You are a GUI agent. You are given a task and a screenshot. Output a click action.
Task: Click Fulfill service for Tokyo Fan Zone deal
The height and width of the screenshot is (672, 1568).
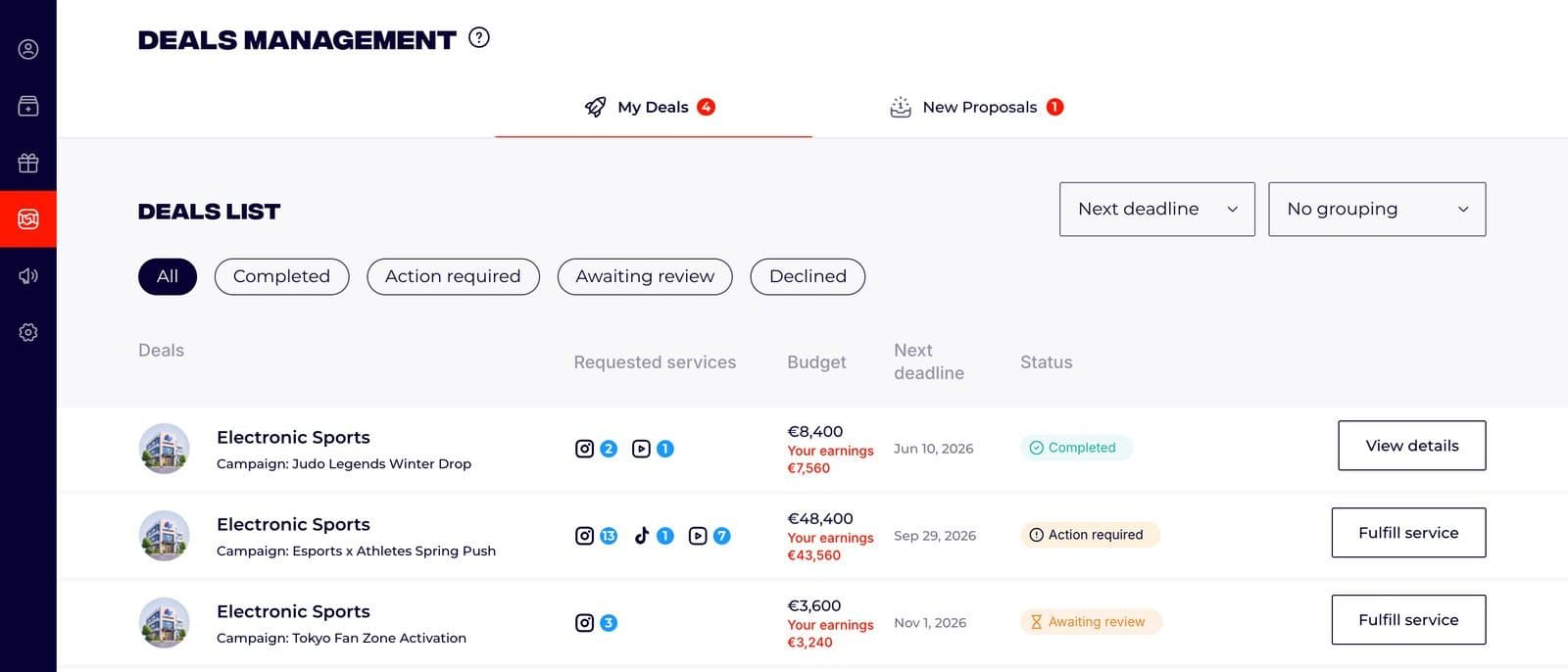(1408, 620)
